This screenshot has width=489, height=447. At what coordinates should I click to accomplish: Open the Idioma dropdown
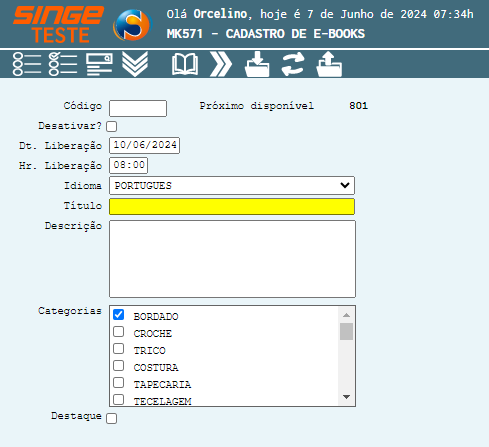[232, 185]
